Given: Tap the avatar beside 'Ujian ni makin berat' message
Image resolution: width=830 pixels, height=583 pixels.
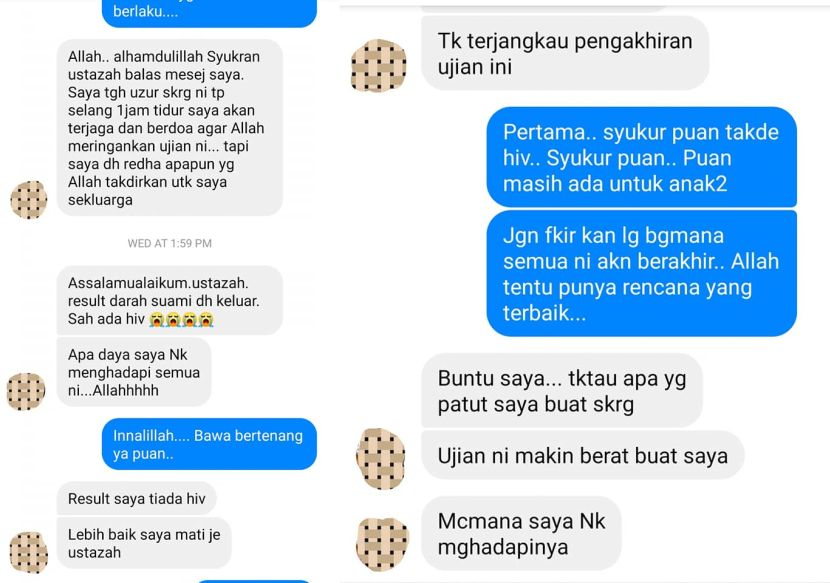Looking at the screenshot, I should (381, 459).
